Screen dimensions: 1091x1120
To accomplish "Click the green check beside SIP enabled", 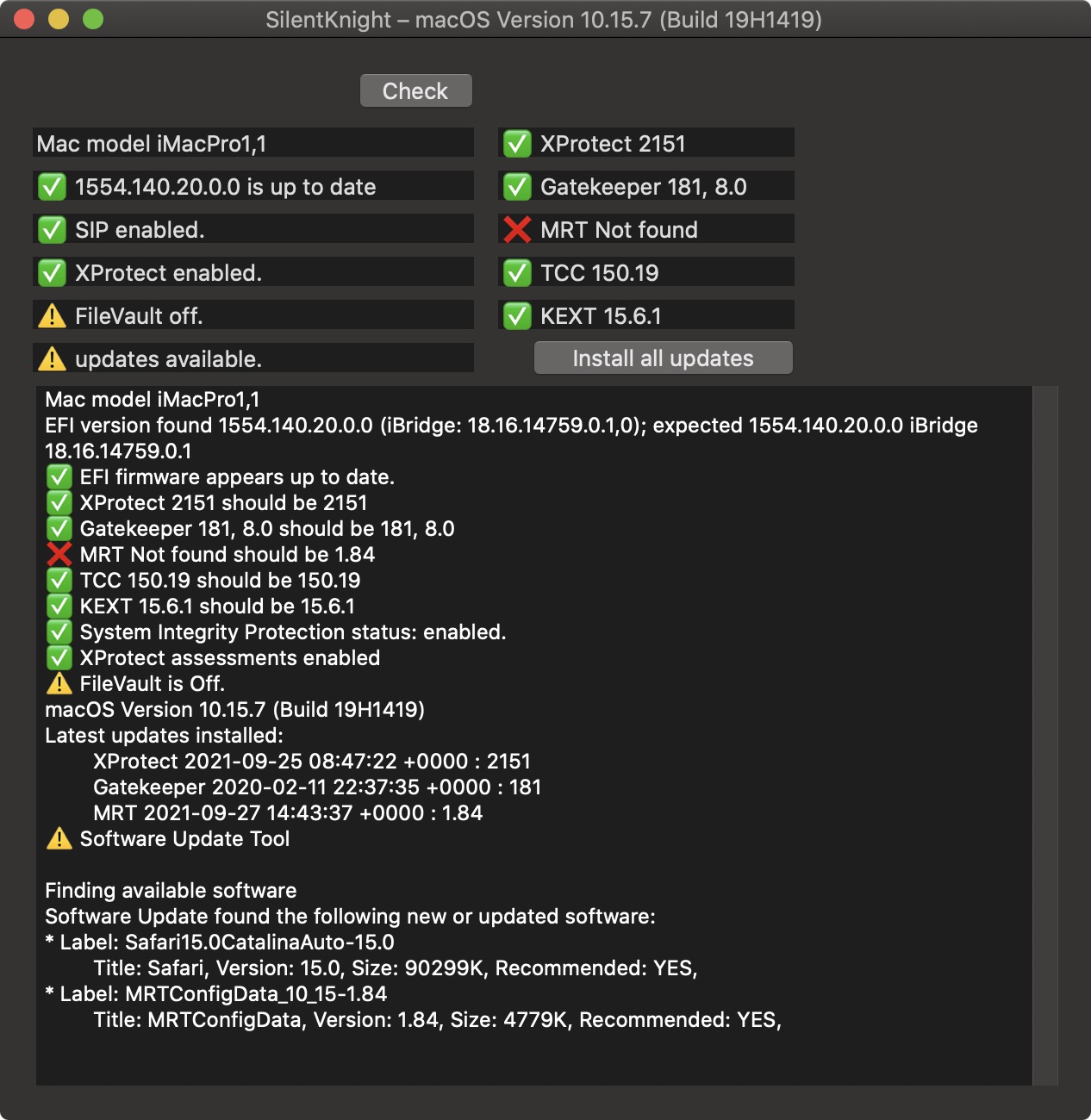I will pos(52,230).
